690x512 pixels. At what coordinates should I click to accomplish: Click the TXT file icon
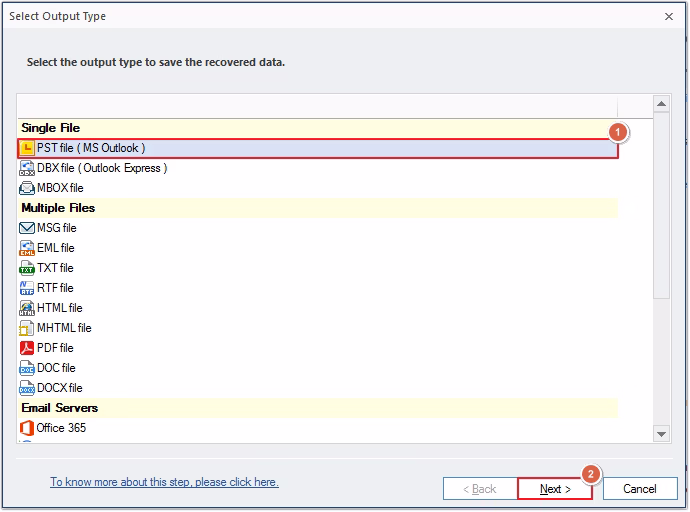click(x=27, y=268)
